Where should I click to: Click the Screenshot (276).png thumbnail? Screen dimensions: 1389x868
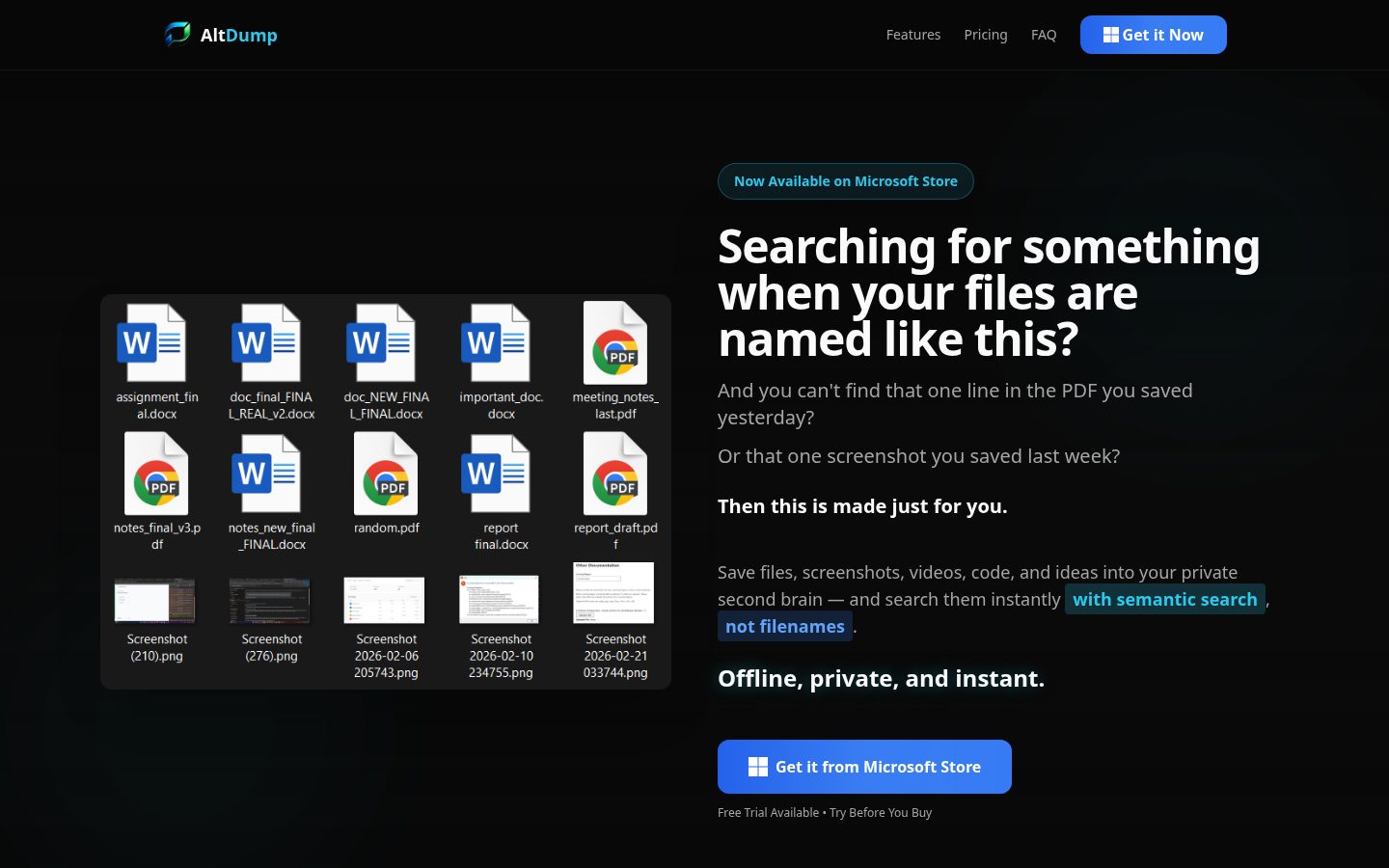(269, 601)
